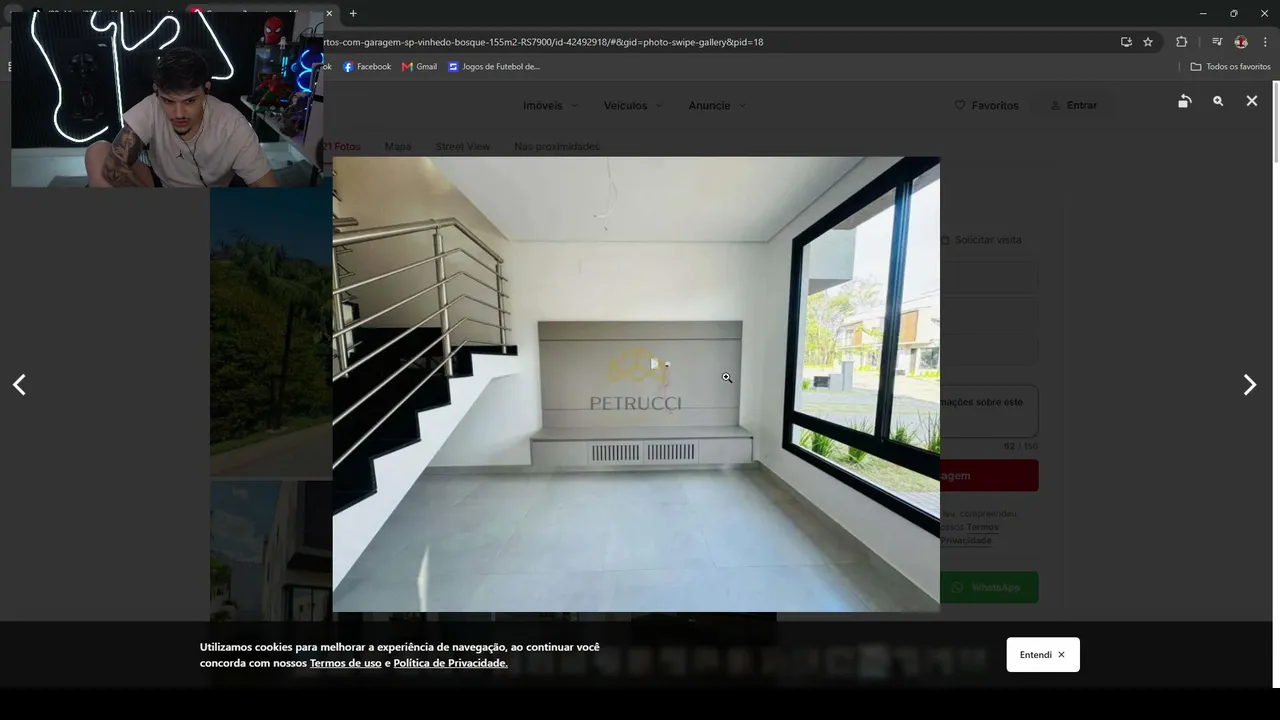Image resolution: width=1280 pixels, height=720 pixels.
Task: Switch to the Street View tab
Action: point(463,147)
